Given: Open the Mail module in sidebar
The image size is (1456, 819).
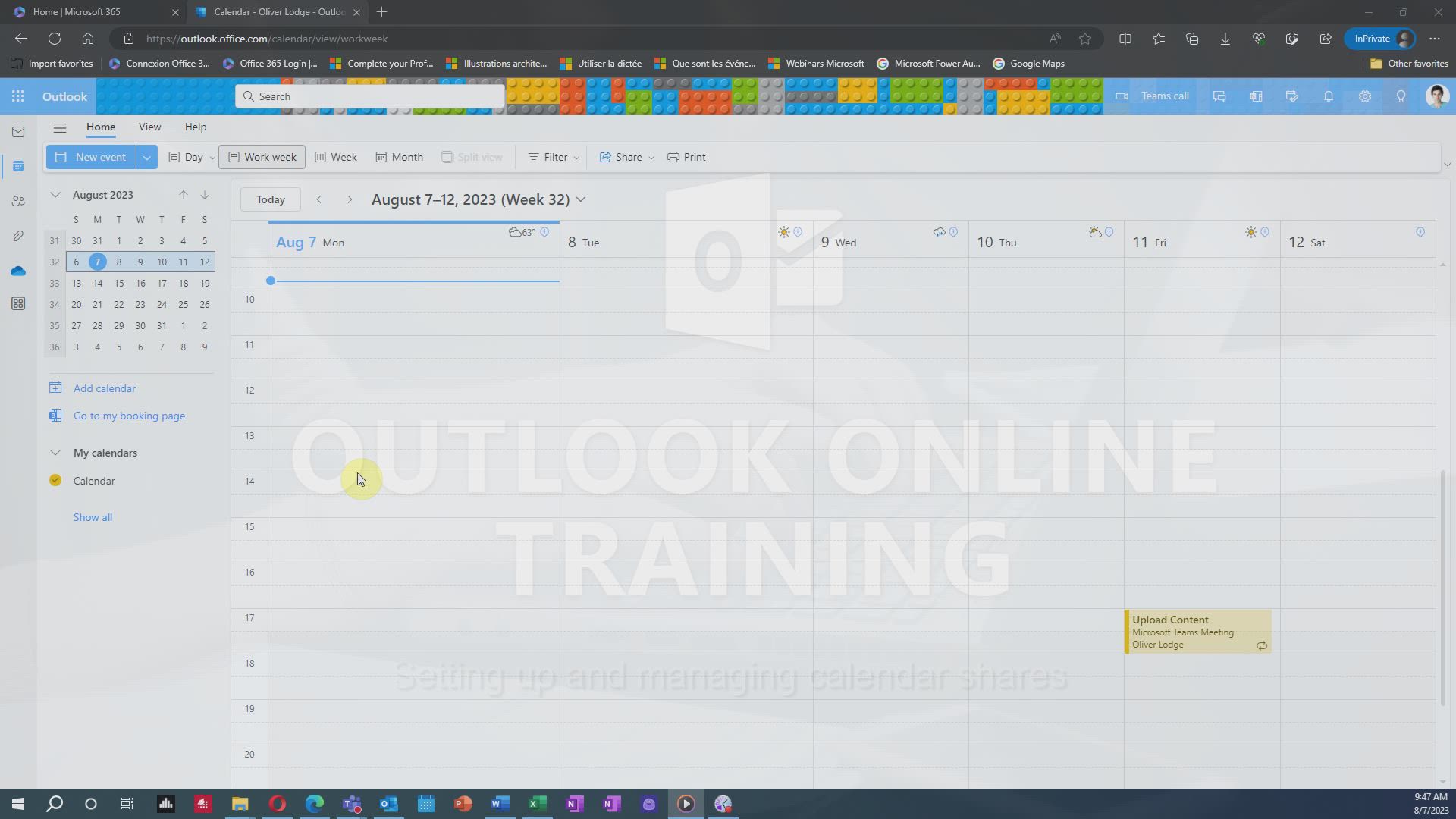Looking at the screenshot, I should [x=18, y=132].
